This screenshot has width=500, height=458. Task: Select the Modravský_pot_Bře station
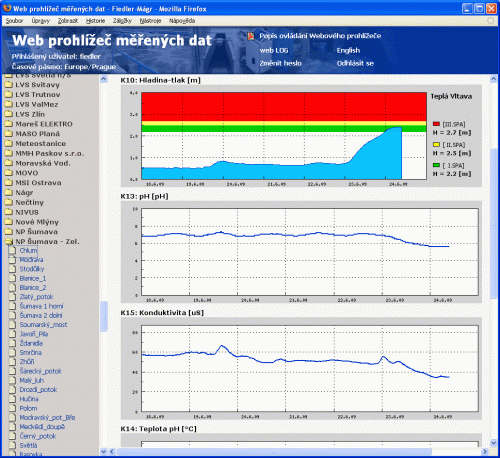point(47,418)
